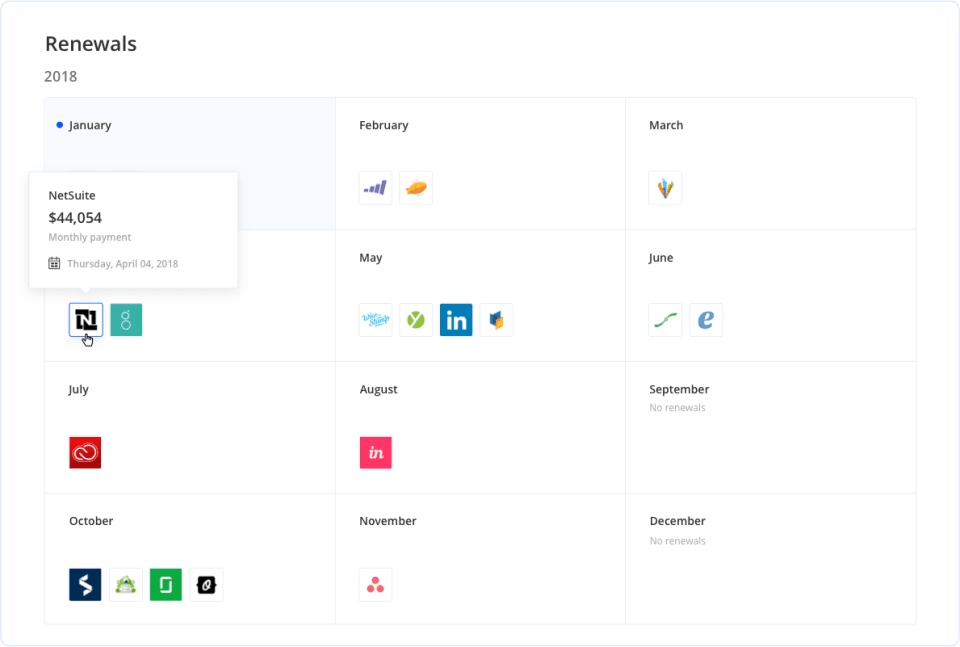Open the Asana icon in November
The height and width of the screenshot is (647, 960).
(x=376, y=585)
